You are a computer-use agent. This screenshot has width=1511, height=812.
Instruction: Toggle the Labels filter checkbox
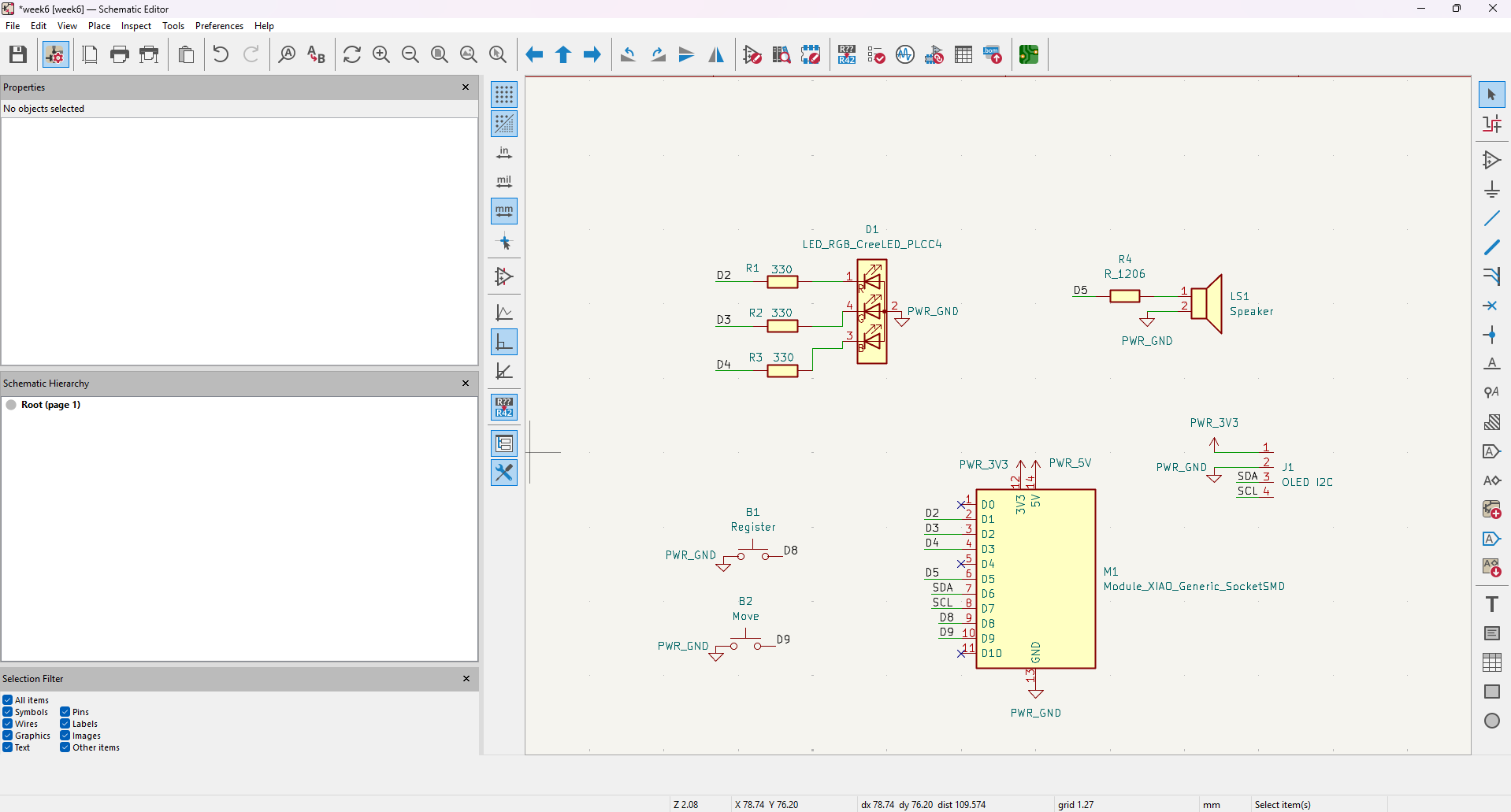click(x=65, y=724)
